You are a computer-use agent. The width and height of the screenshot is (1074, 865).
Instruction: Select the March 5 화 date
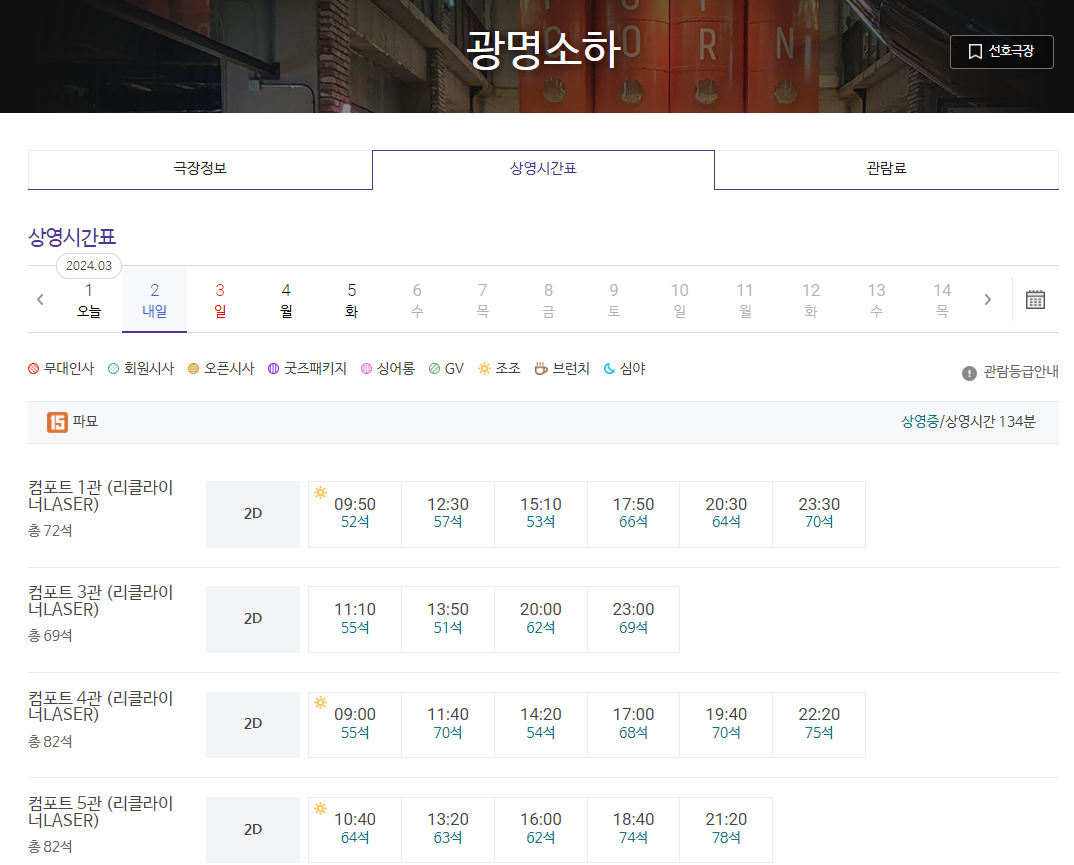351,299
